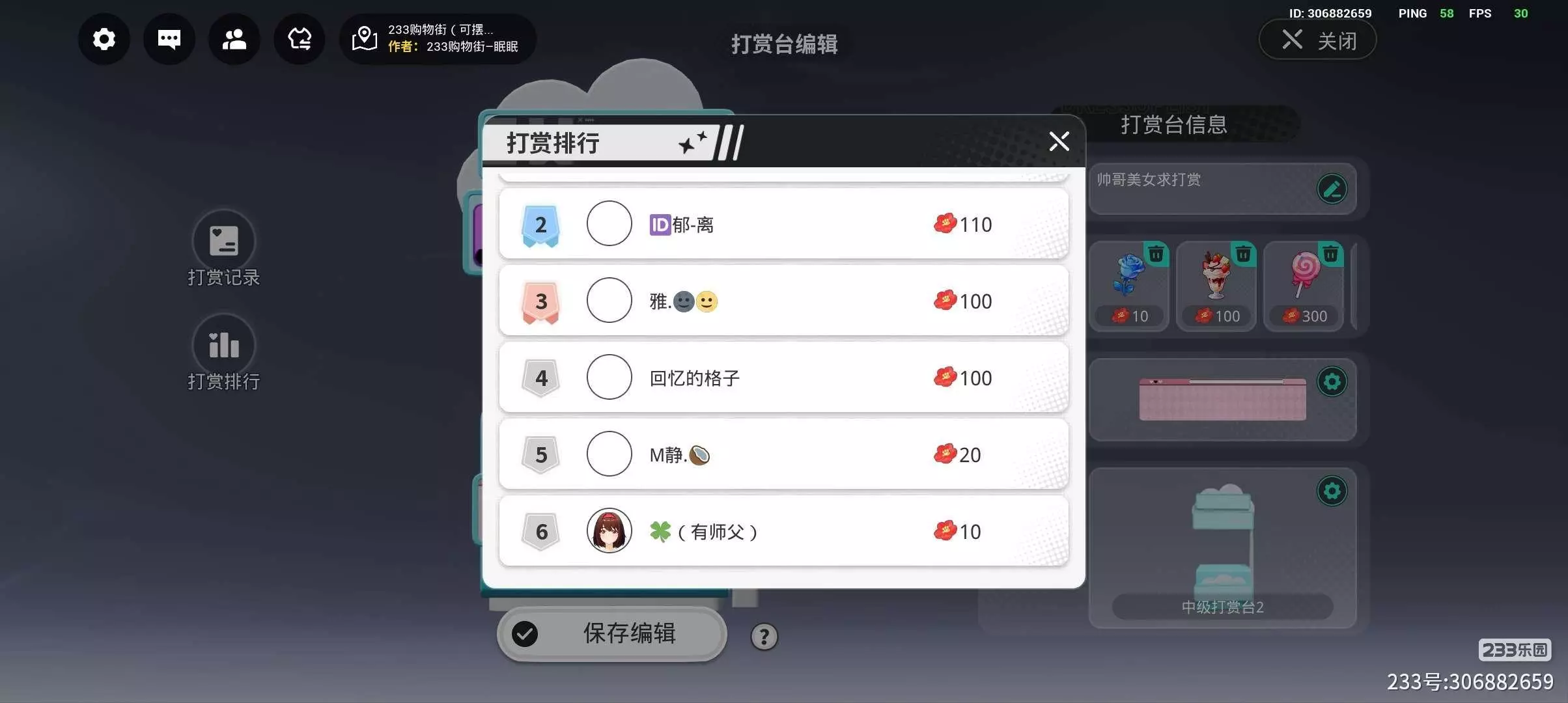The image size is (1568, 703).
Task: Open settings for pink banner style
Action: 1332,381
